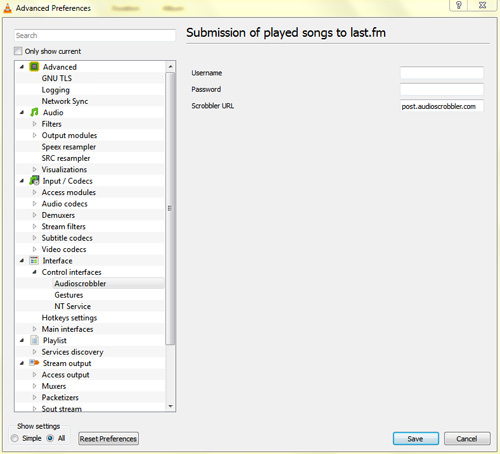
Task: Click the Password input field
Action: click(x=442, y=89)
